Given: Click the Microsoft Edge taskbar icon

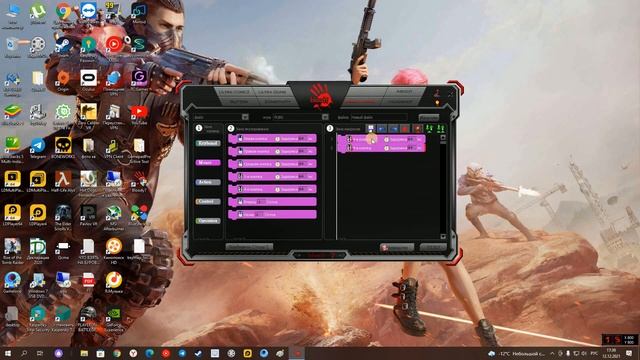Looking at the screenshot, I should click(149, 353).
